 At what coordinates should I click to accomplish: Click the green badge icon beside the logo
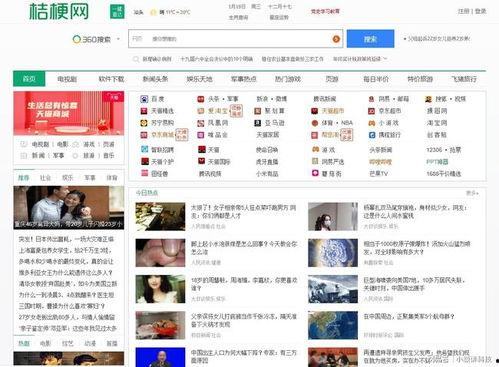[117, 12]
